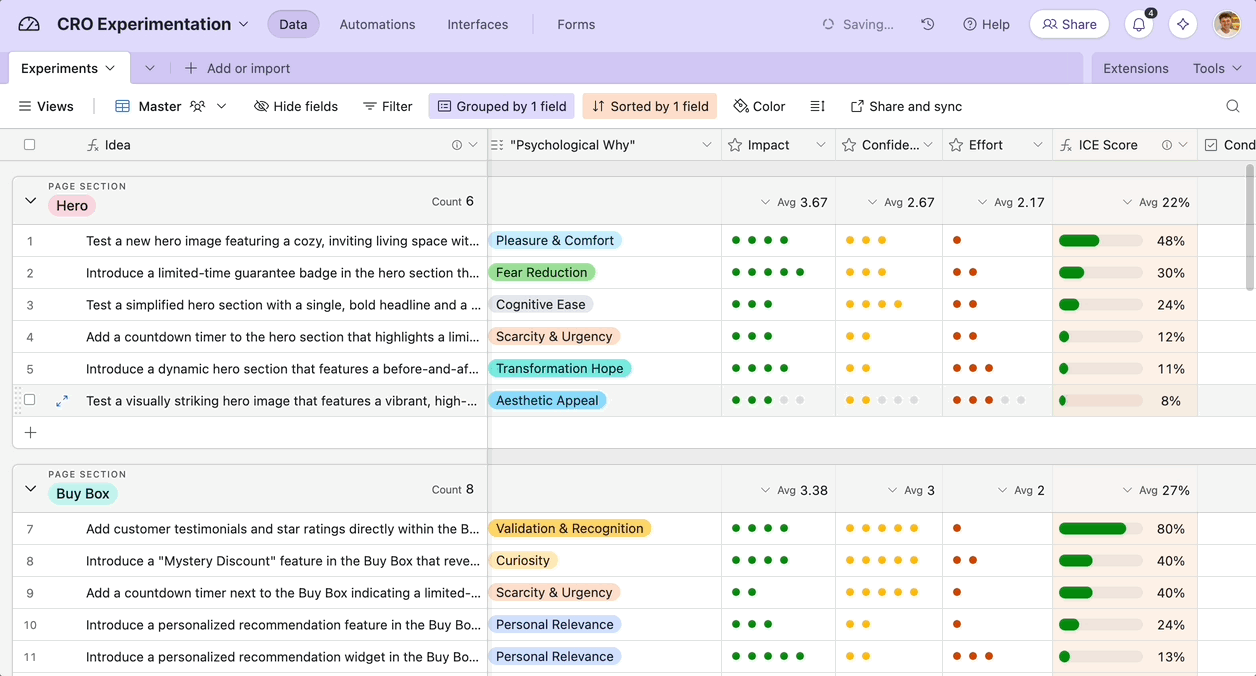Switch to the Automations tab

[377, 24]
